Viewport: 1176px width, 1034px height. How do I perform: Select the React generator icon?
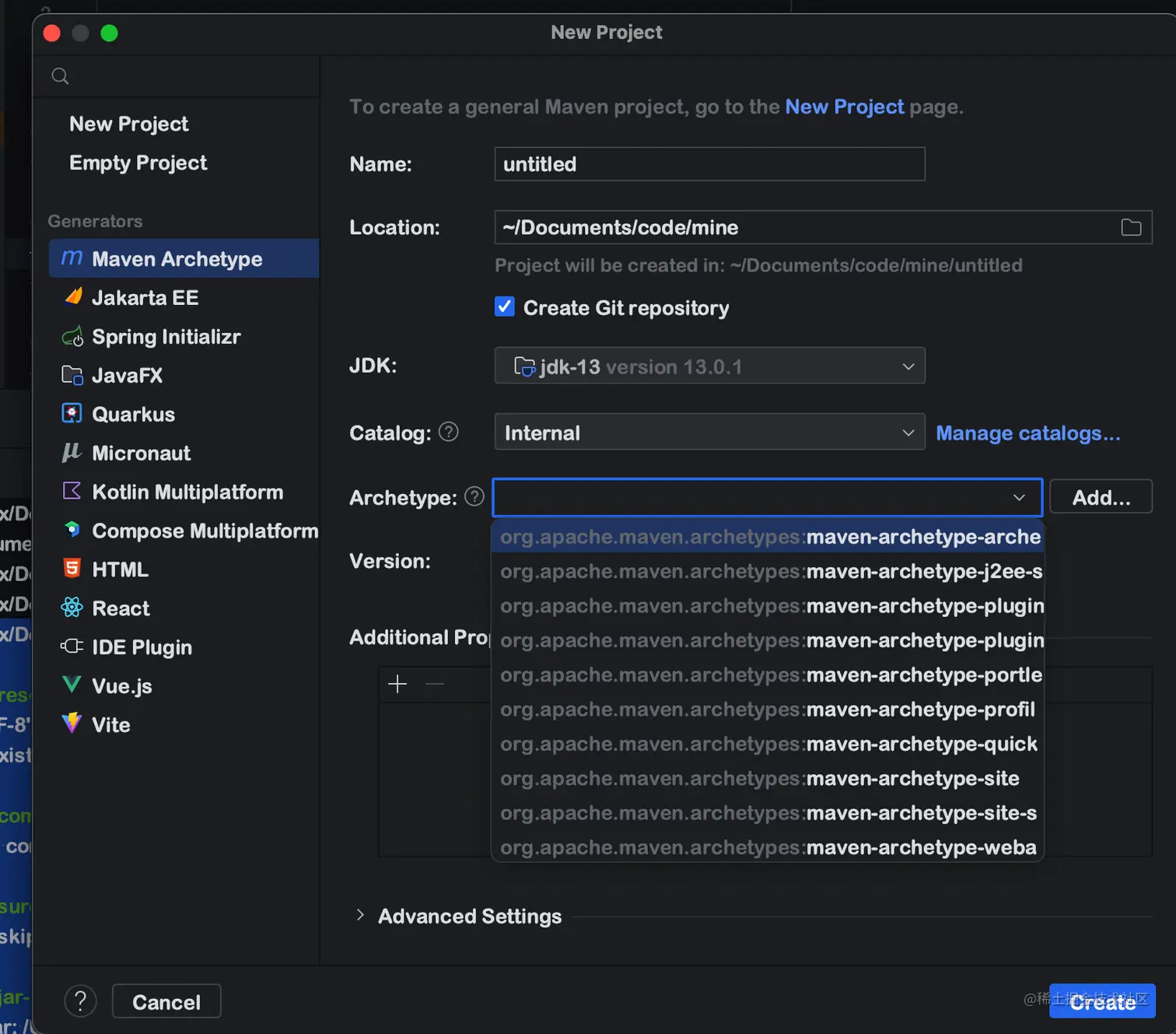click(72, 608)
